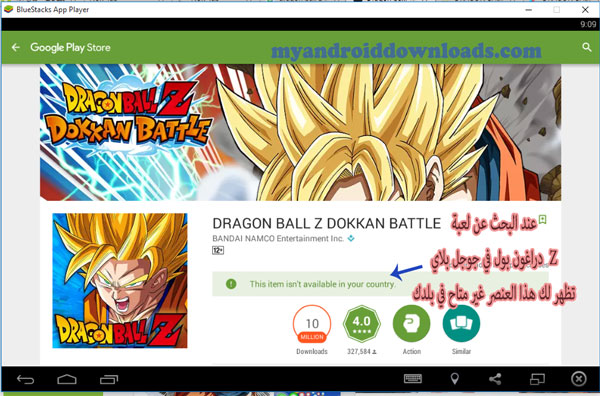Click the developer verified diamond badge
Image resolution: width=600 pixels, height=396 pixels.
point(351,238)
